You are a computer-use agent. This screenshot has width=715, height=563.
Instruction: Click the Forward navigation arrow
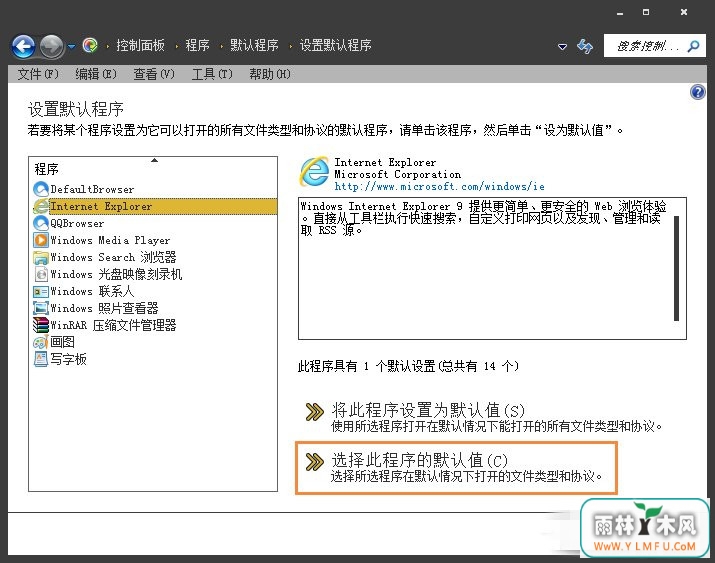52,46
